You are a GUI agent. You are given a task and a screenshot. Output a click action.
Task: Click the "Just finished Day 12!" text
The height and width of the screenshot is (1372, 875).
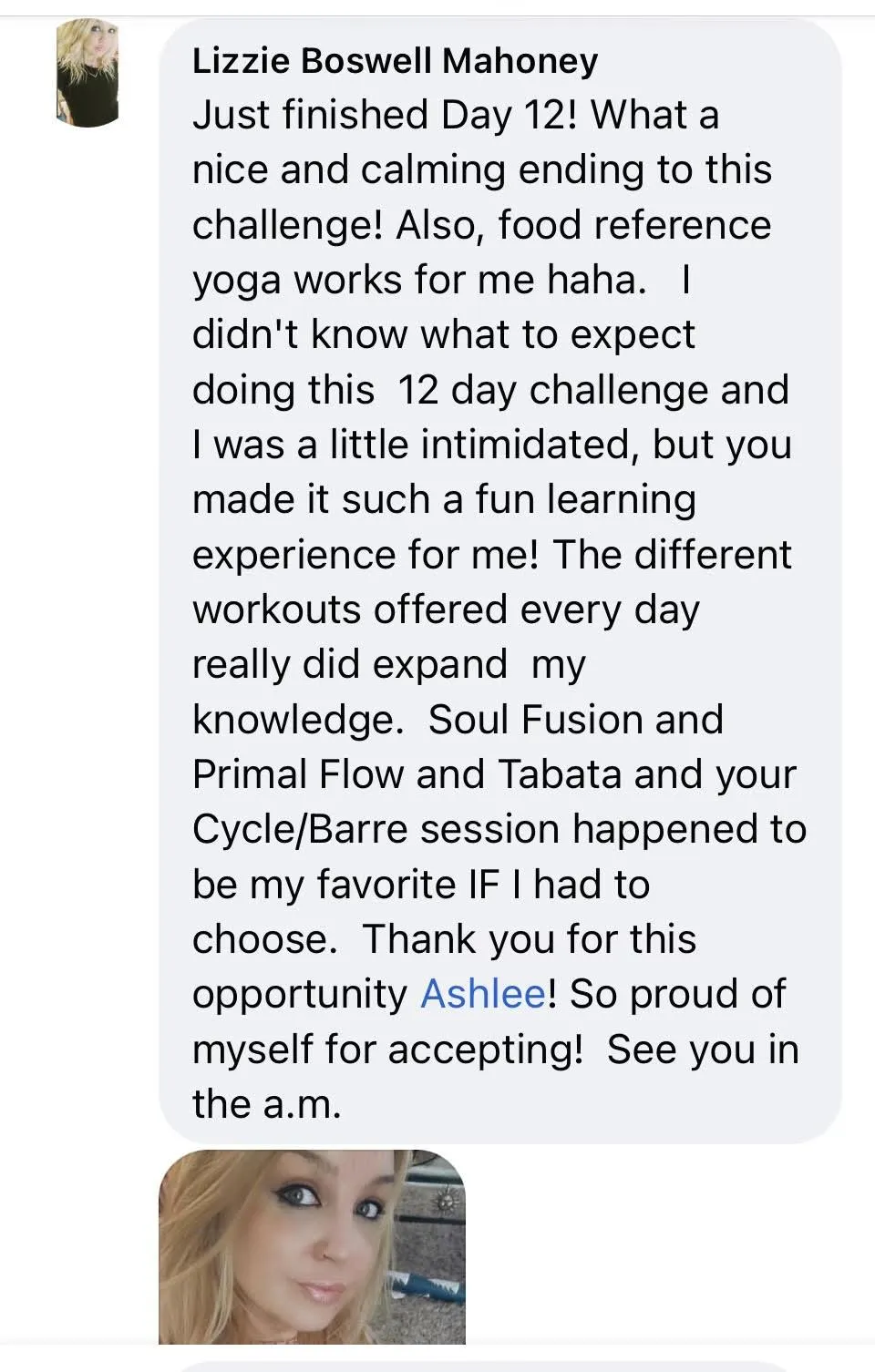click(x=384, y=116)
